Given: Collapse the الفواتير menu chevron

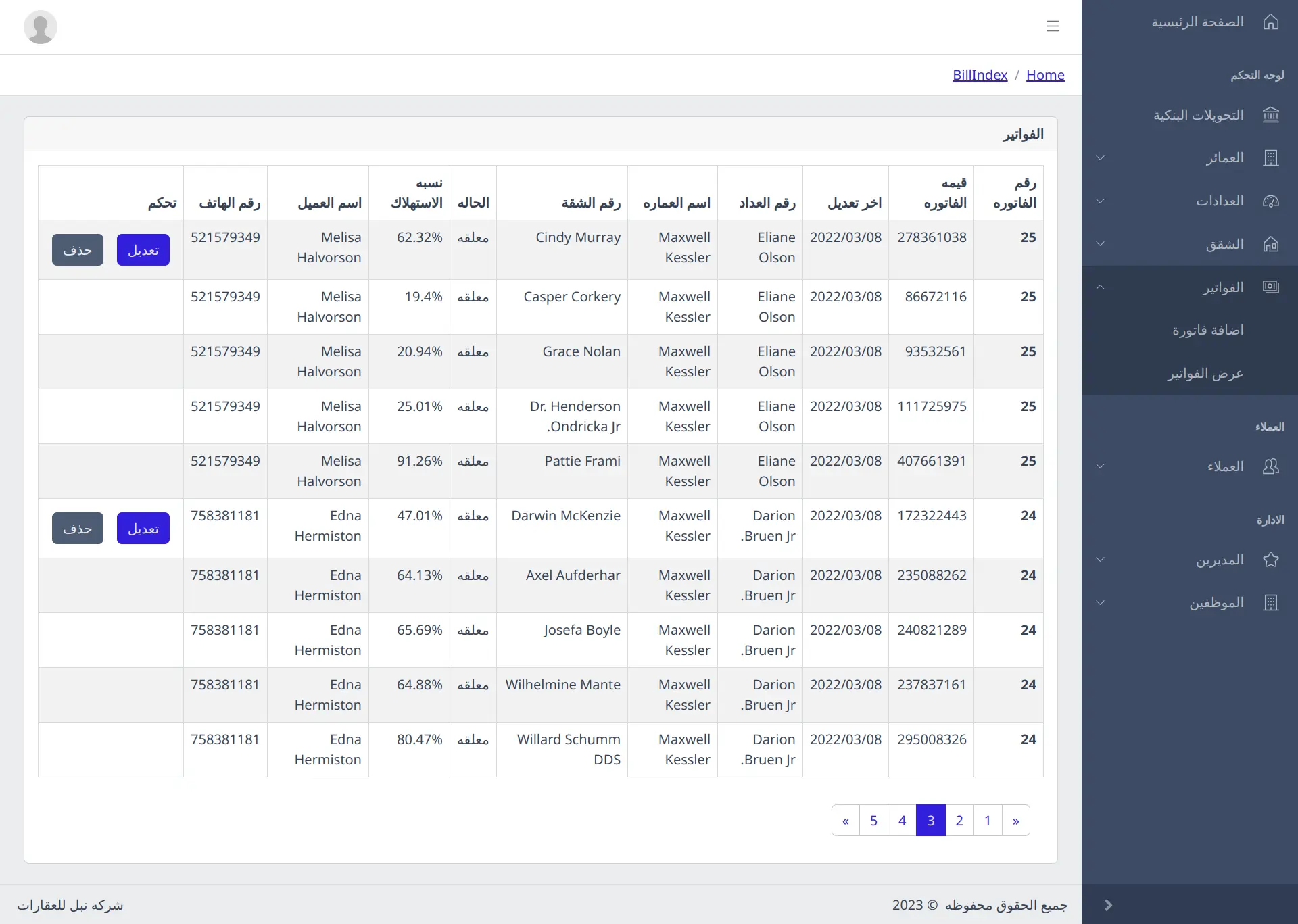Looking at the screenshot, I should pos(1100,287).
